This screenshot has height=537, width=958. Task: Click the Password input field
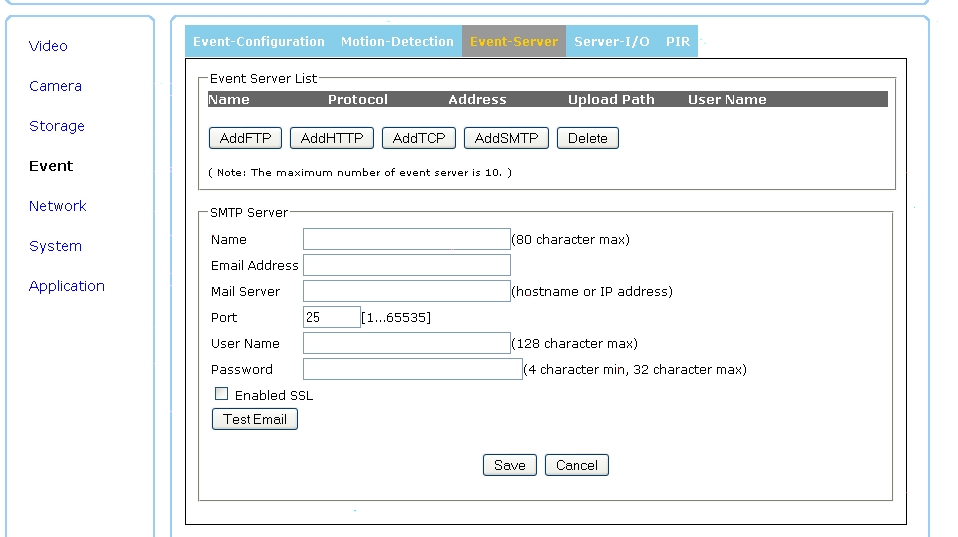413,369
